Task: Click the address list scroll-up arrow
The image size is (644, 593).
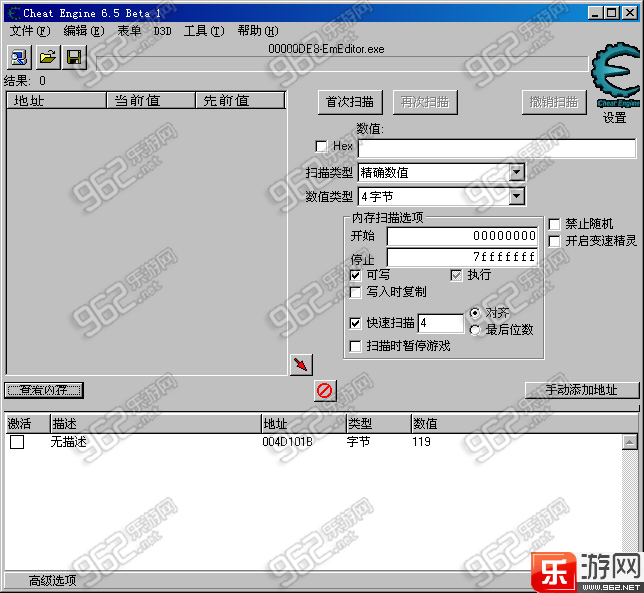Action: [x=630, y=442]
